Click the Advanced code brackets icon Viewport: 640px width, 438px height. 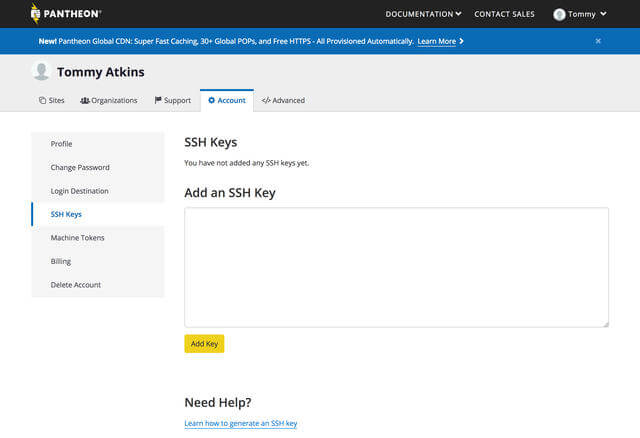(266, 100)
